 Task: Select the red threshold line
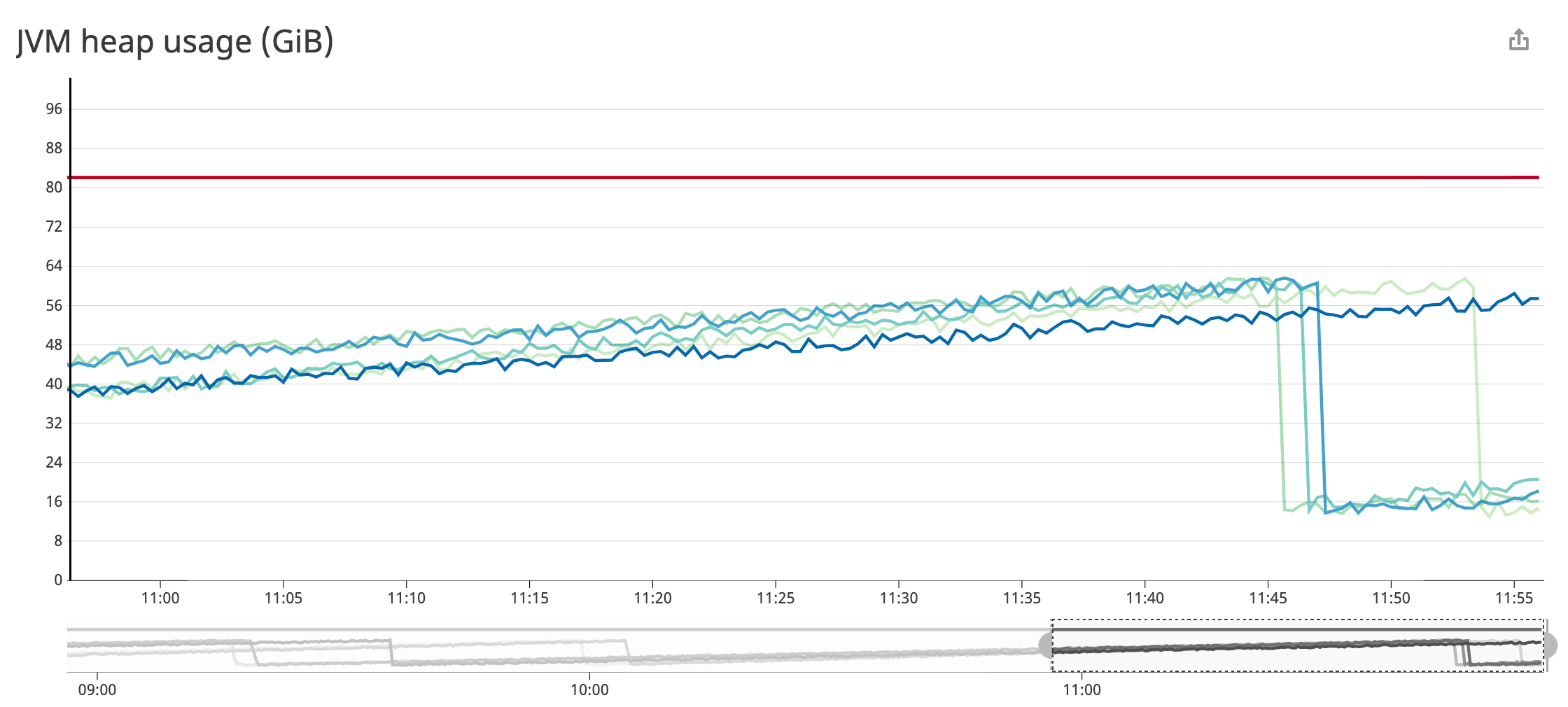click(x=770, y=178)
